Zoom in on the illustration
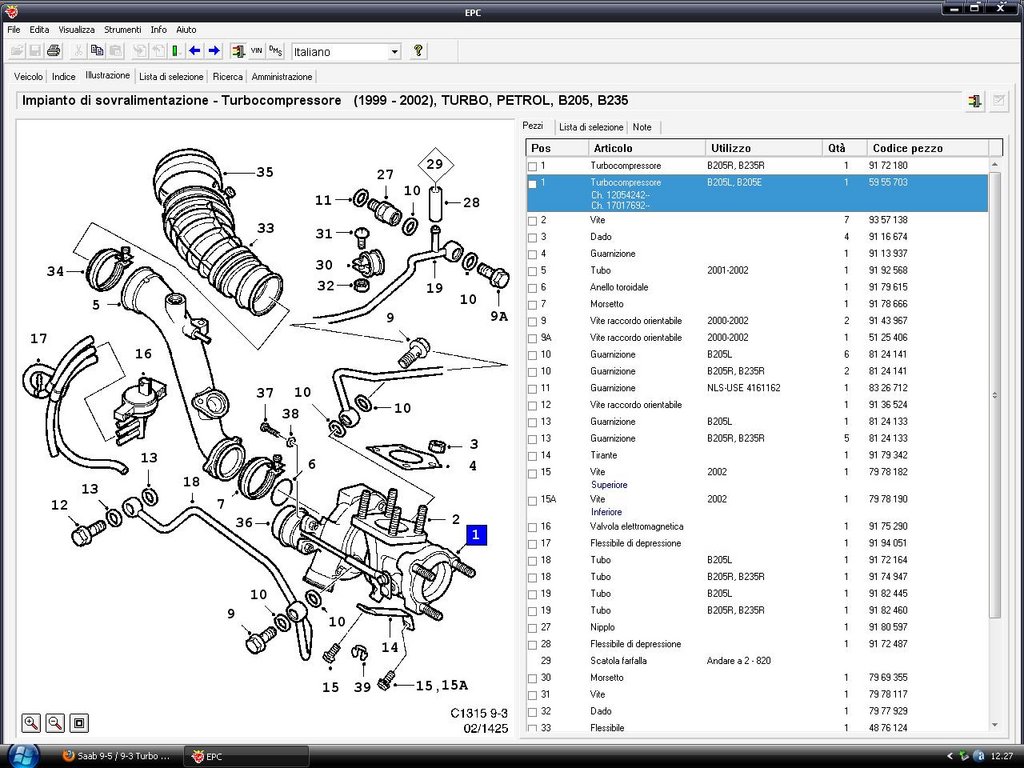Screen dimensions: 1024x768 click(32, 722)
